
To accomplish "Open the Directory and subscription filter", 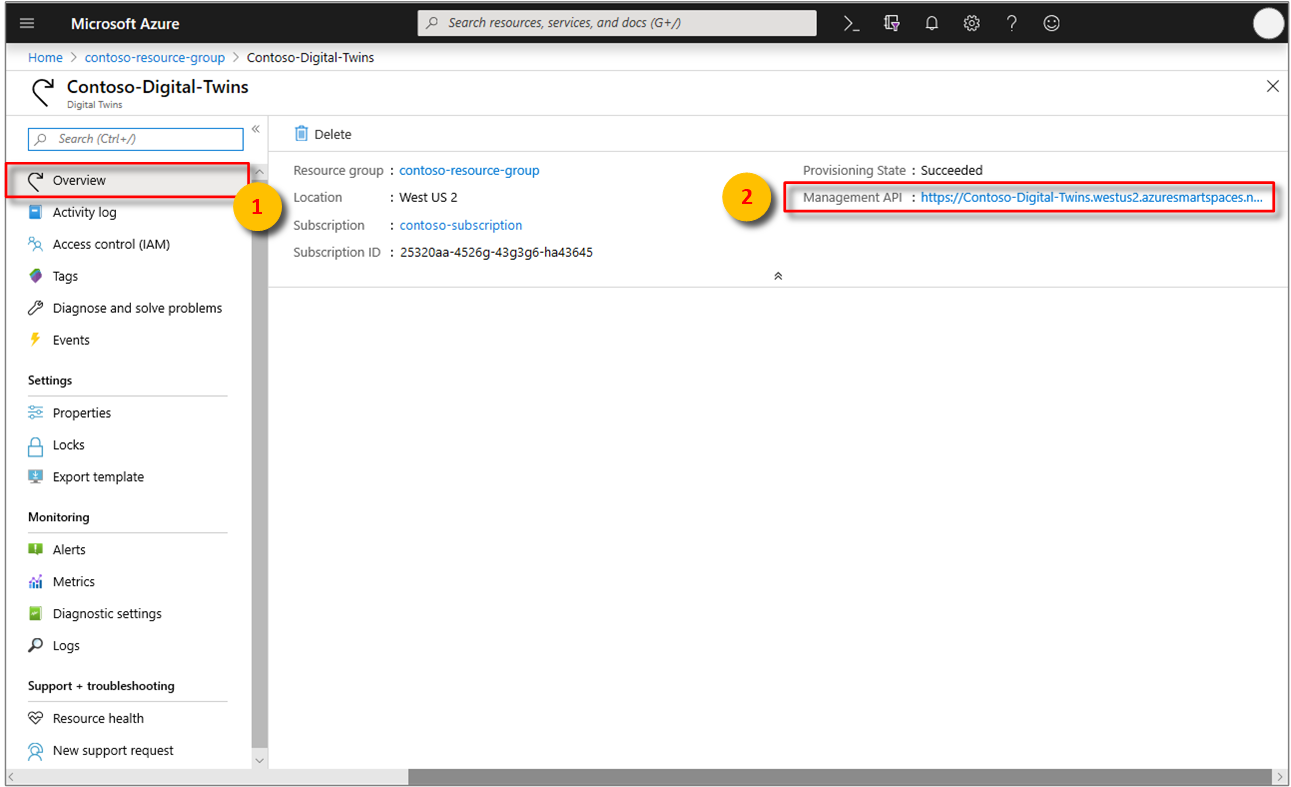I will pyautogui.click(x=892, y=23).
